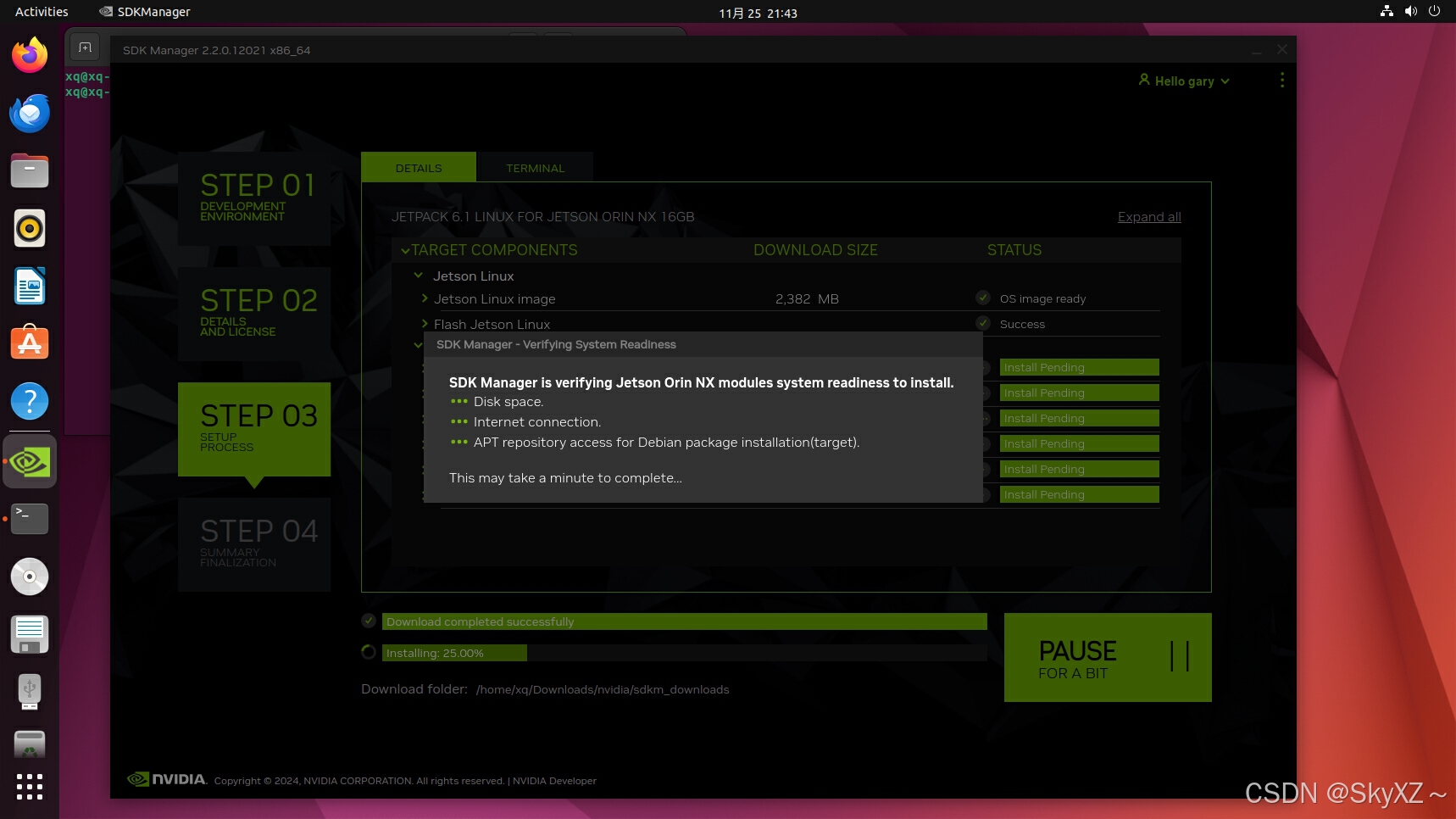Open Firefox from the dock
Image resolution: width=1456 pixels, height=819 pixels.
(30, 56)
